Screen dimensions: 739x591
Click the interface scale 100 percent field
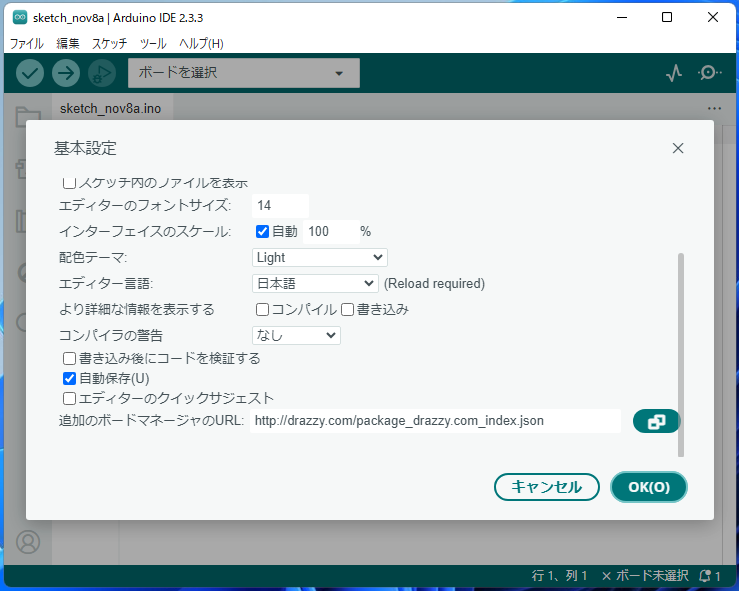(x=331, y=231)
